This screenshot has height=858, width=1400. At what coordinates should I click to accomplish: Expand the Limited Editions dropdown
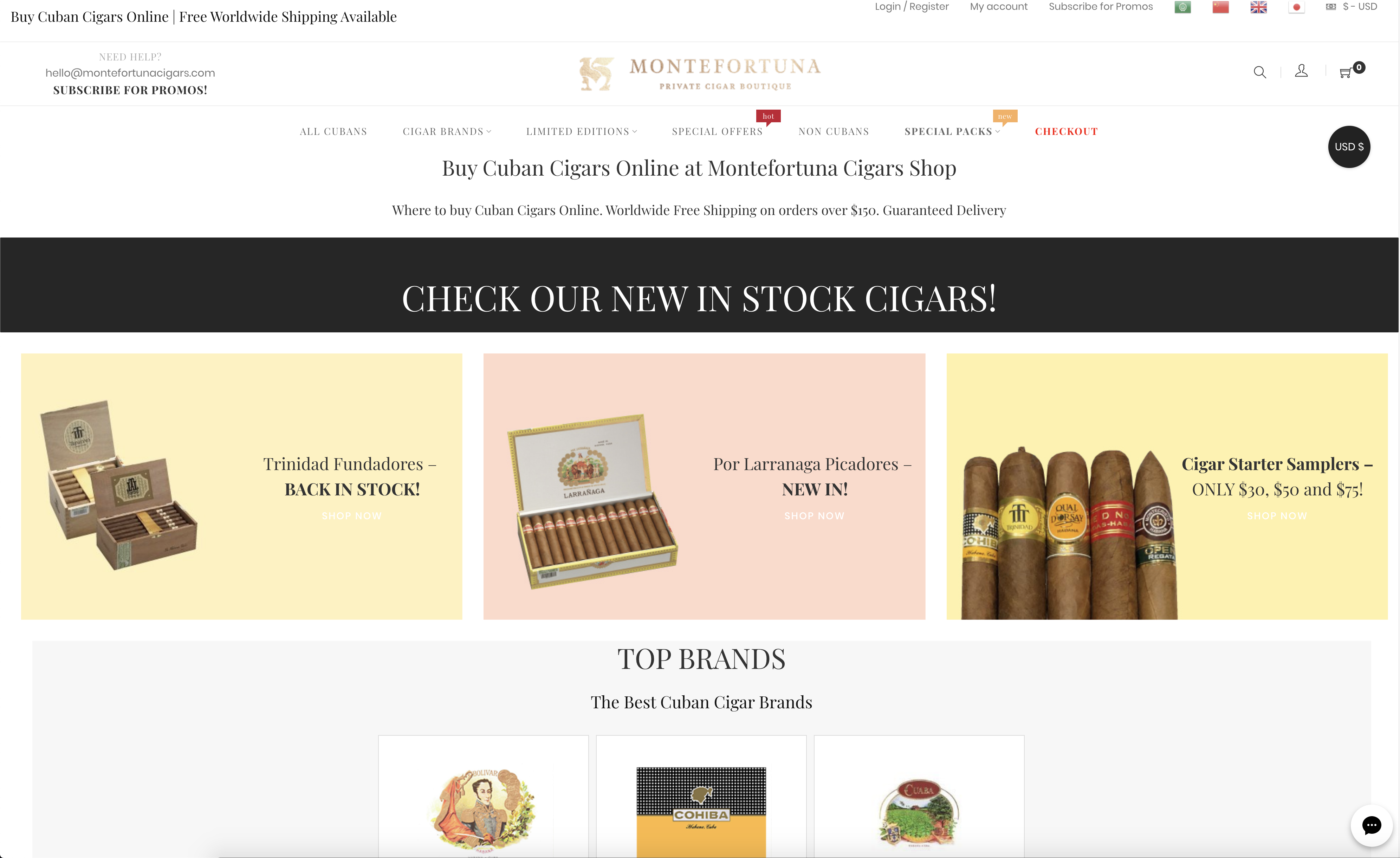tap(581, 131)
